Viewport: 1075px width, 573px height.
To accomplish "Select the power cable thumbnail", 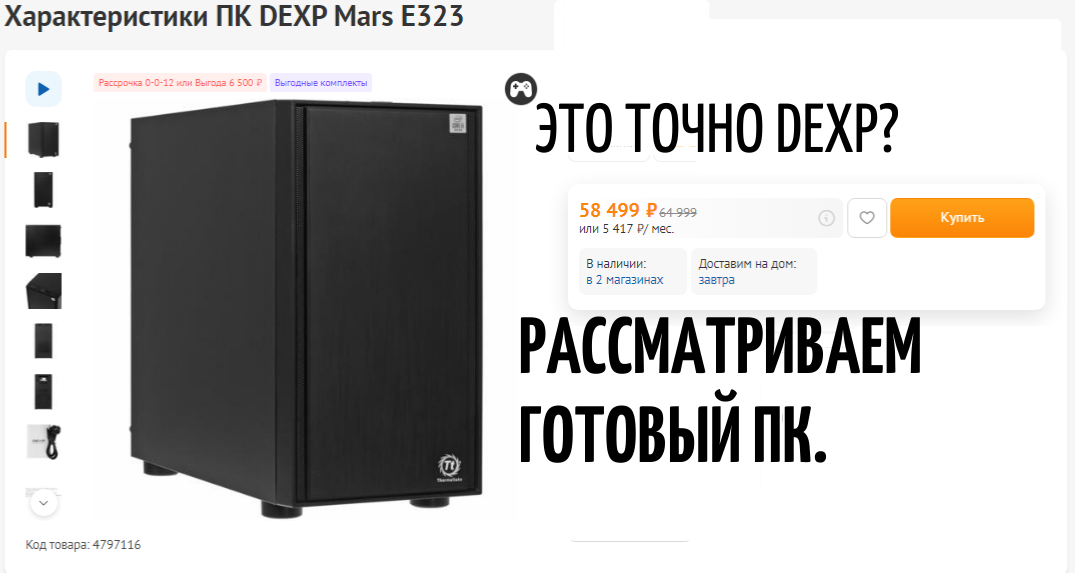I will (x=43, y=441).
